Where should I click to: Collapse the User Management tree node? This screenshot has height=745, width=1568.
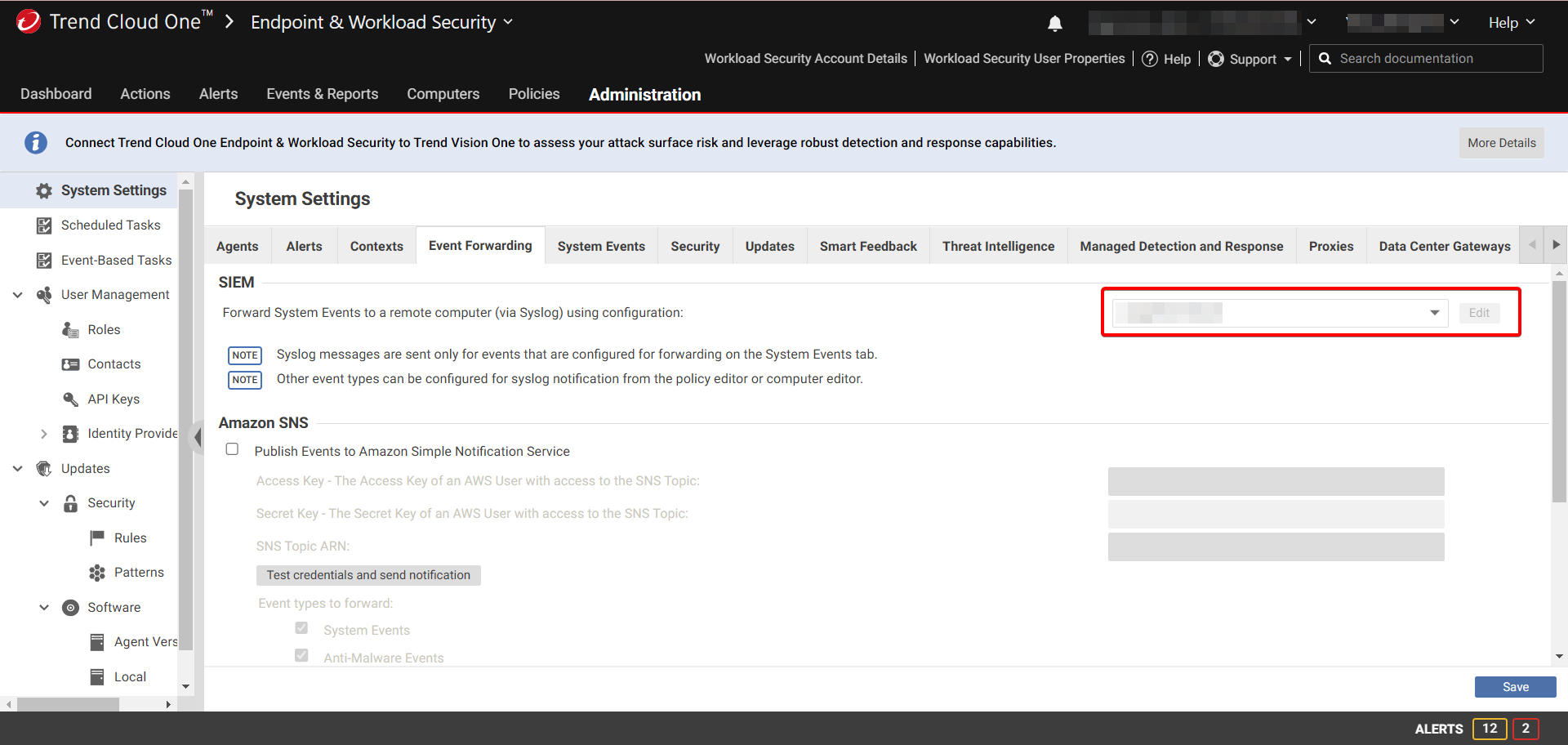pyautogui.click(x=17, y=295)
